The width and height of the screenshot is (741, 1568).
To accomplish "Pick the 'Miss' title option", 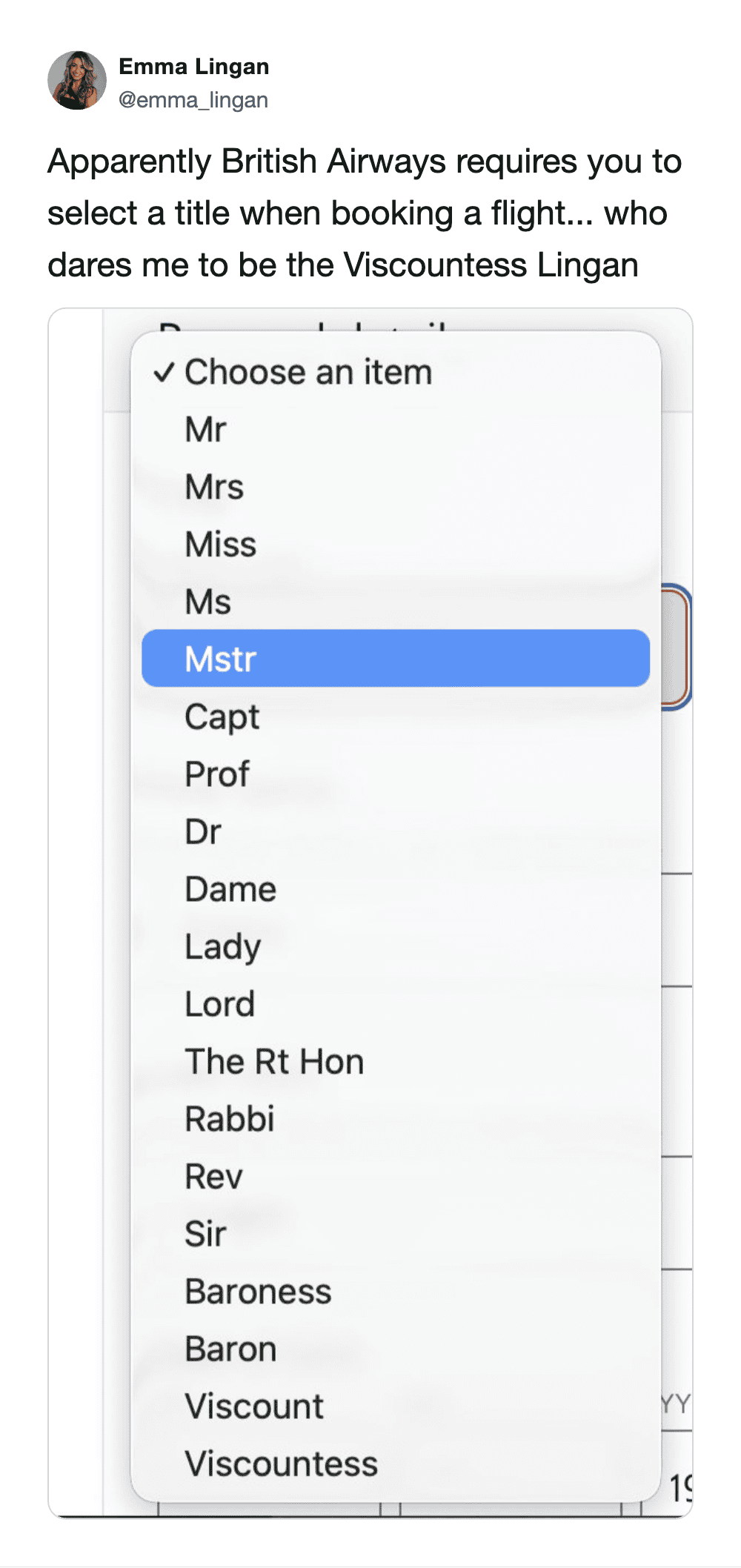I will pyautogui.click(x=221, y=545).
